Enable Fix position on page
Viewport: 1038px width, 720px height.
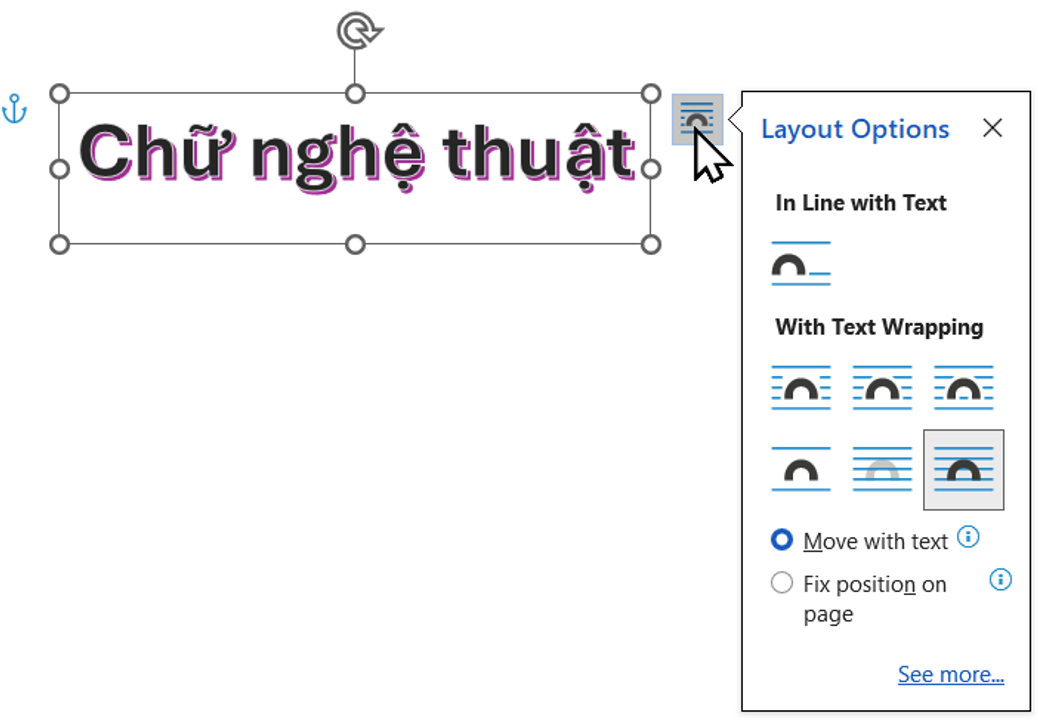pos(782,583)
